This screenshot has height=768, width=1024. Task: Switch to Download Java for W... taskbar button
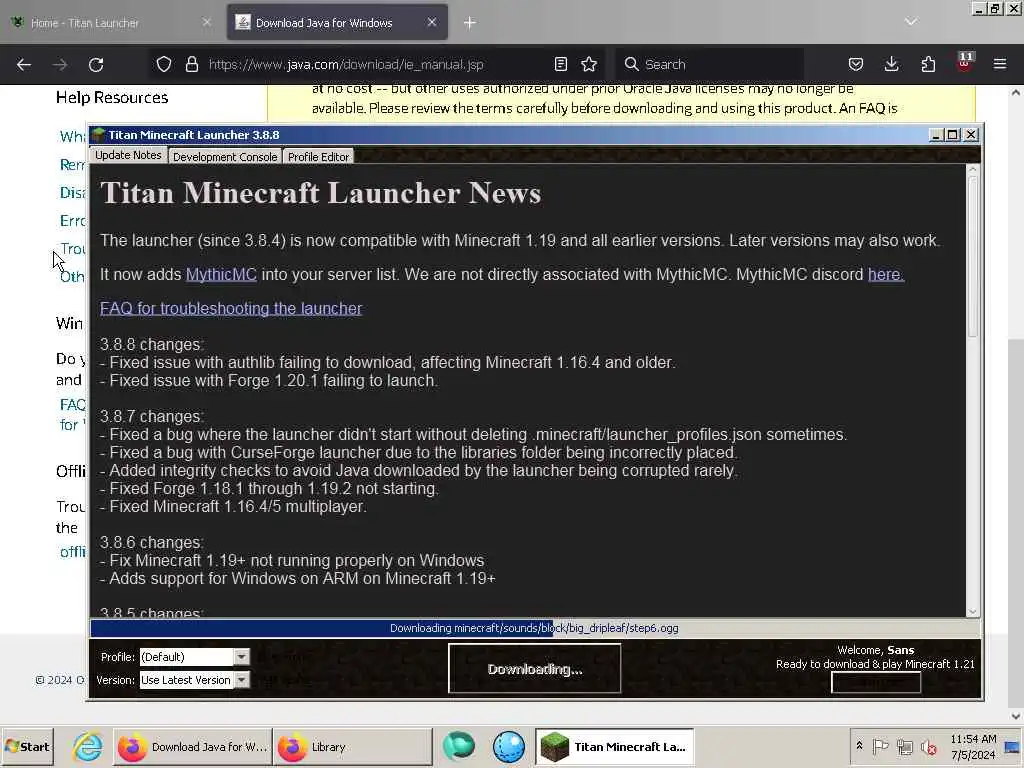[193, 747]
